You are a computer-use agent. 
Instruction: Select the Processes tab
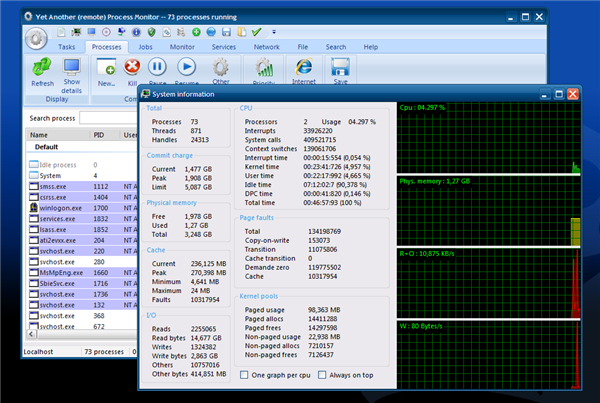[x=106, y=47]
